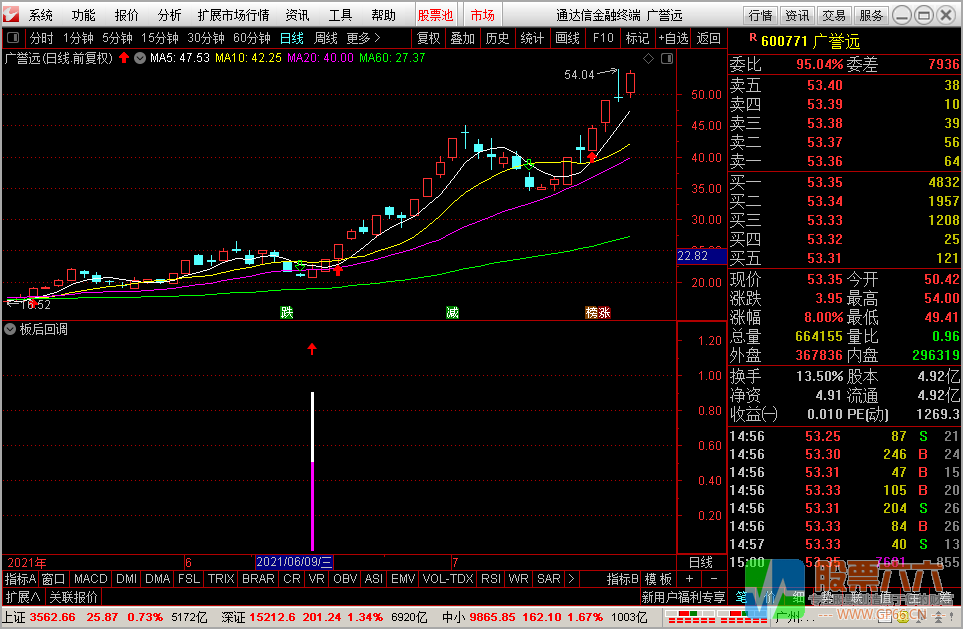Show more indicators with the > arrow
Viewport: 963px width, 629px height.
[x=571, y=579]
